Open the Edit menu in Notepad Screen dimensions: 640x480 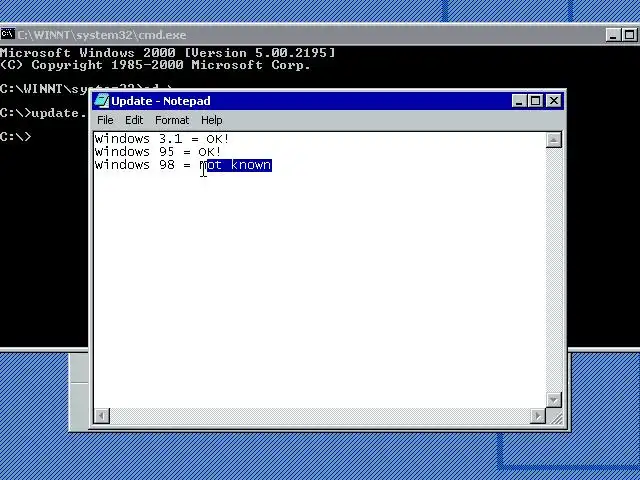(134, 120)
